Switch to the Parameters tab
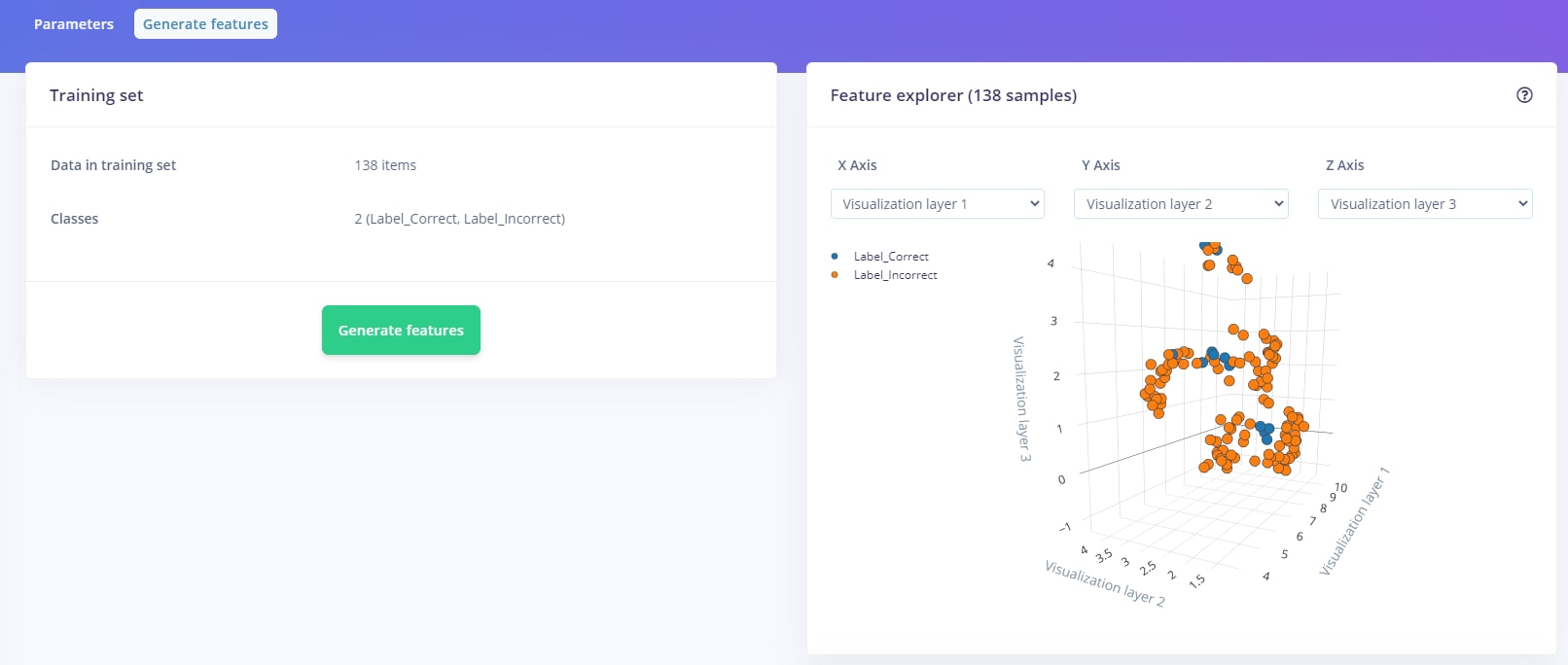Viewport: 1568px width, 665px height. tap(74, 24)
